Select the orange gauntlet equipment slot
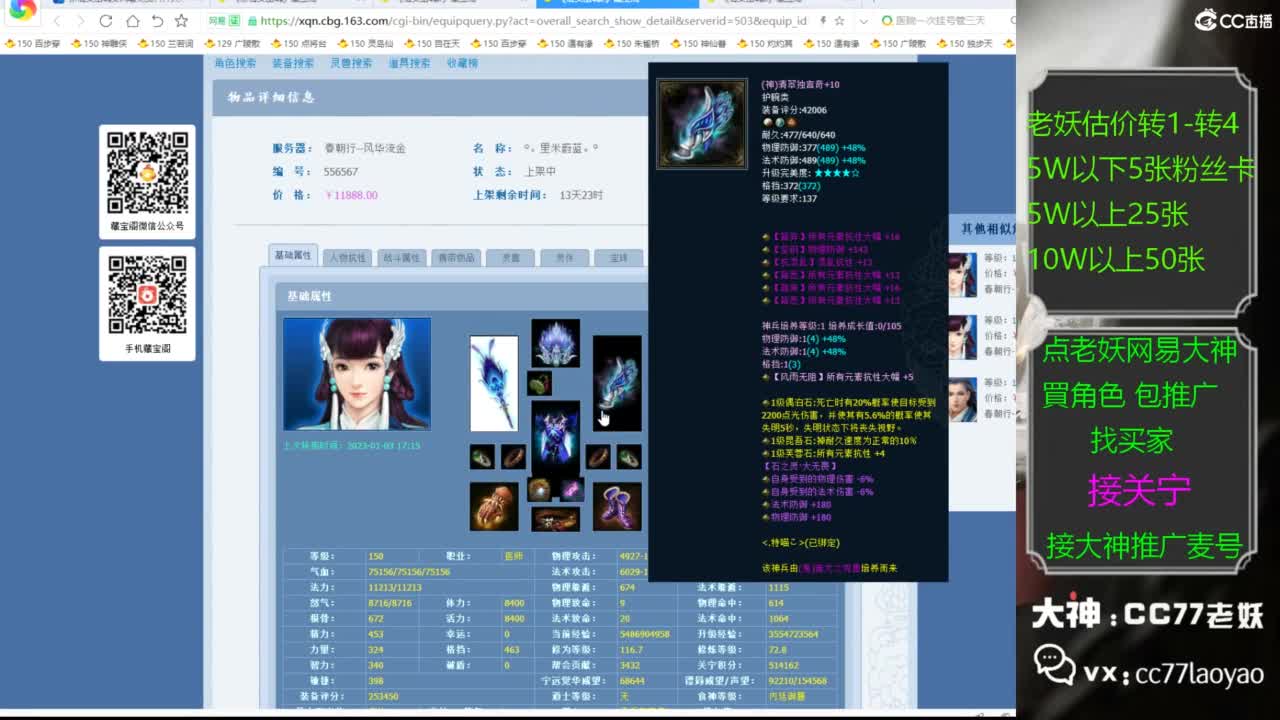The width and height of the screenshot is (1280, 720). pos(494,506)
